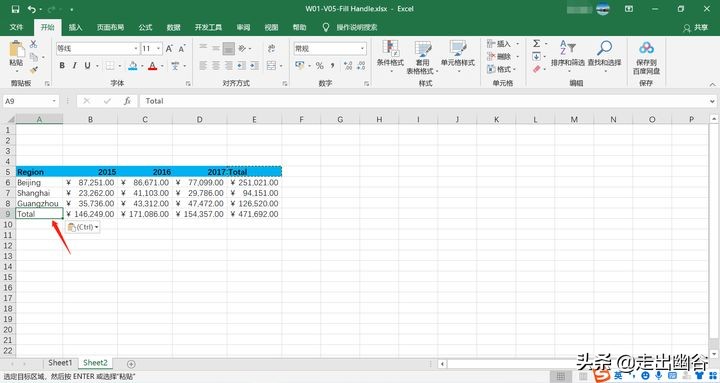Open 排序和筛选 sort and filter
The width and height of the screenshot is (720, 383).
click(568, 56)
